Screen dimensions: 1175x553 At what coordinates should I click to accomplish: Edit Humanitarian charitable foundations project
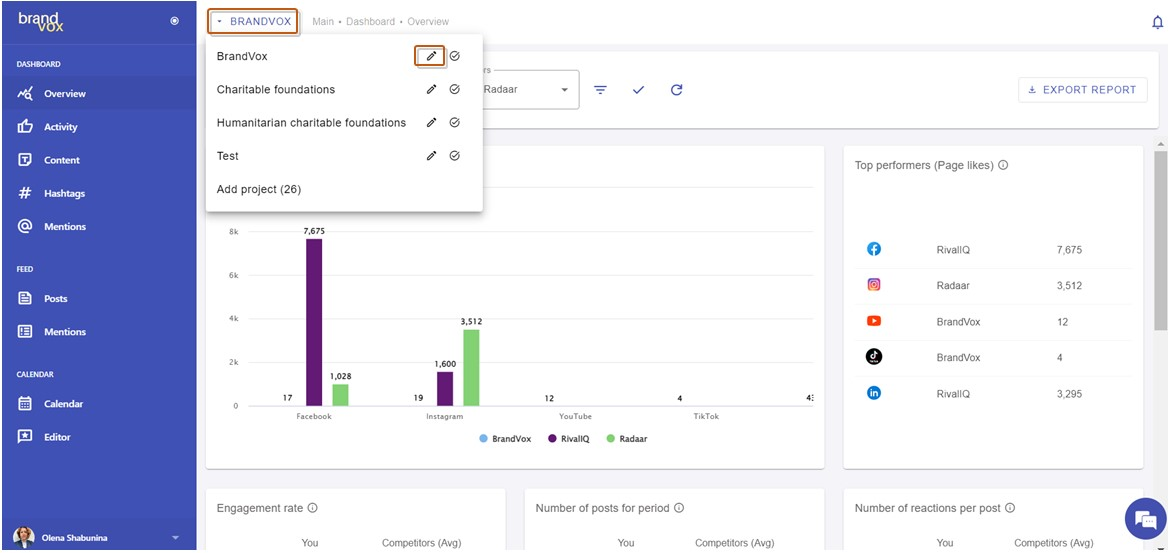[431, 123]
